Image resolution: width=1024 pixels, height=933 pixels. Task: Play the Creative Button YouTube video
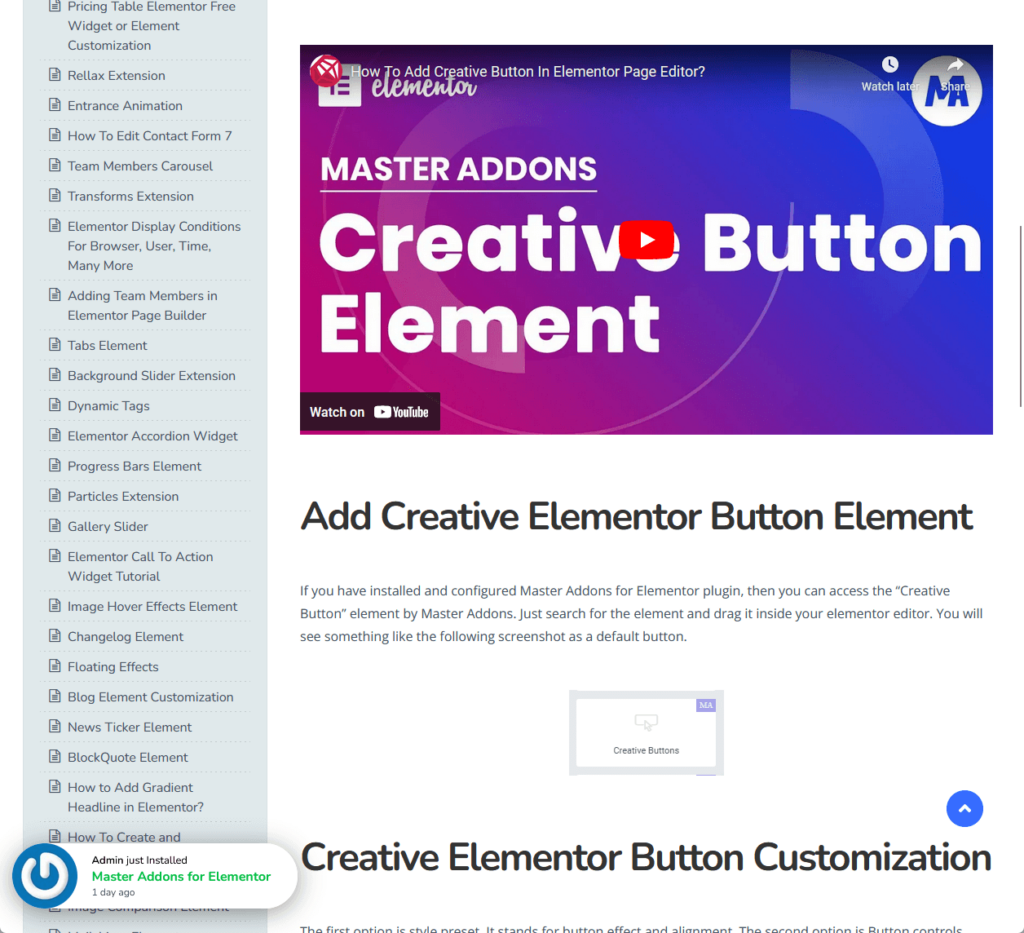(646, 240)
